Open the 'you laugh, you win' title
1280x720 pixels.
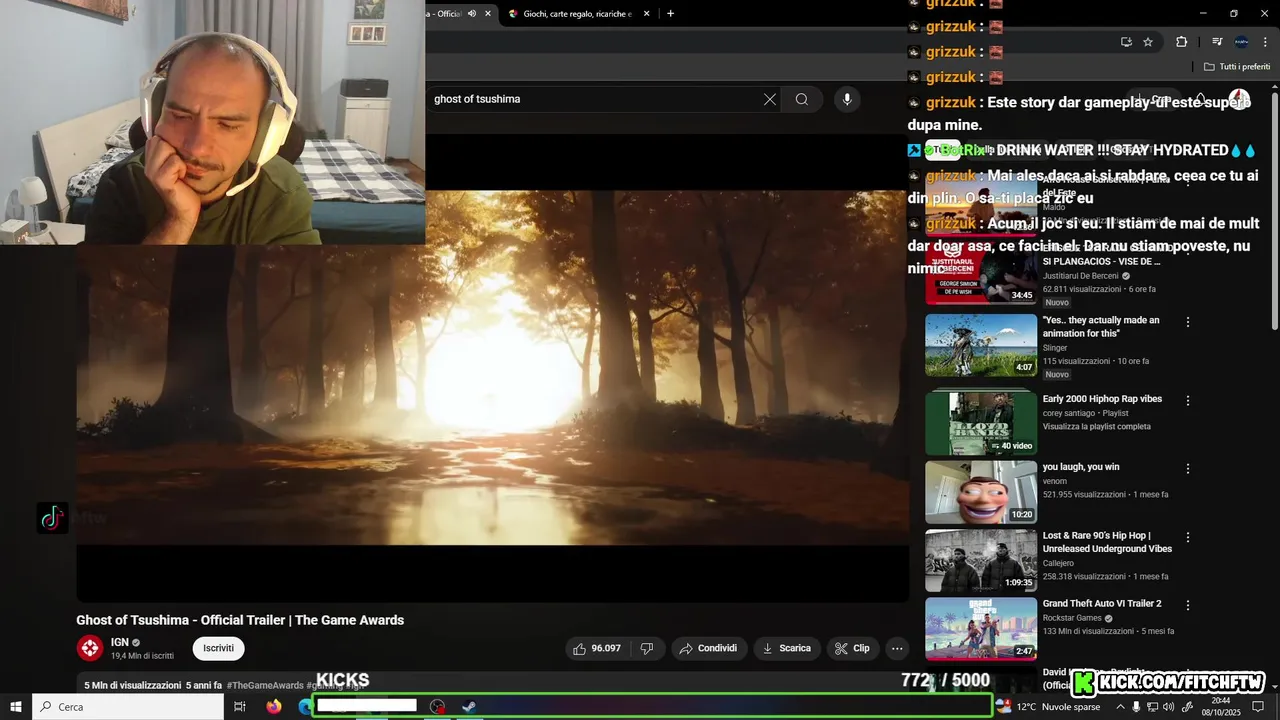pyautogui.click(x=1081, y=467)
